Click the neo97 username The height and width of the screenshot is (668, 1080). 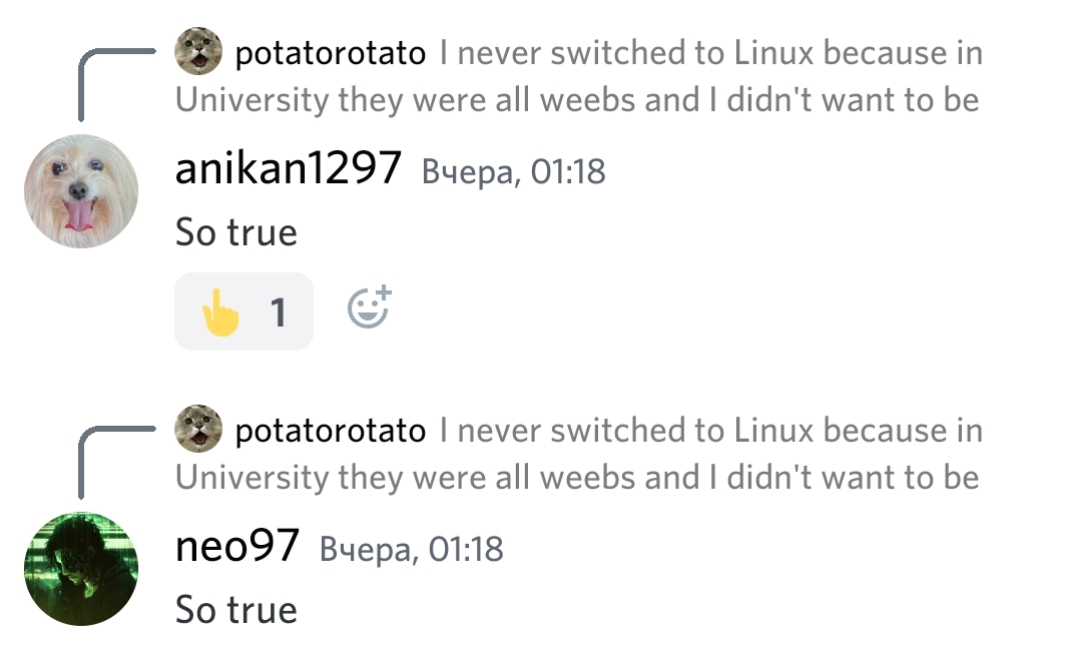coord(237,545)
